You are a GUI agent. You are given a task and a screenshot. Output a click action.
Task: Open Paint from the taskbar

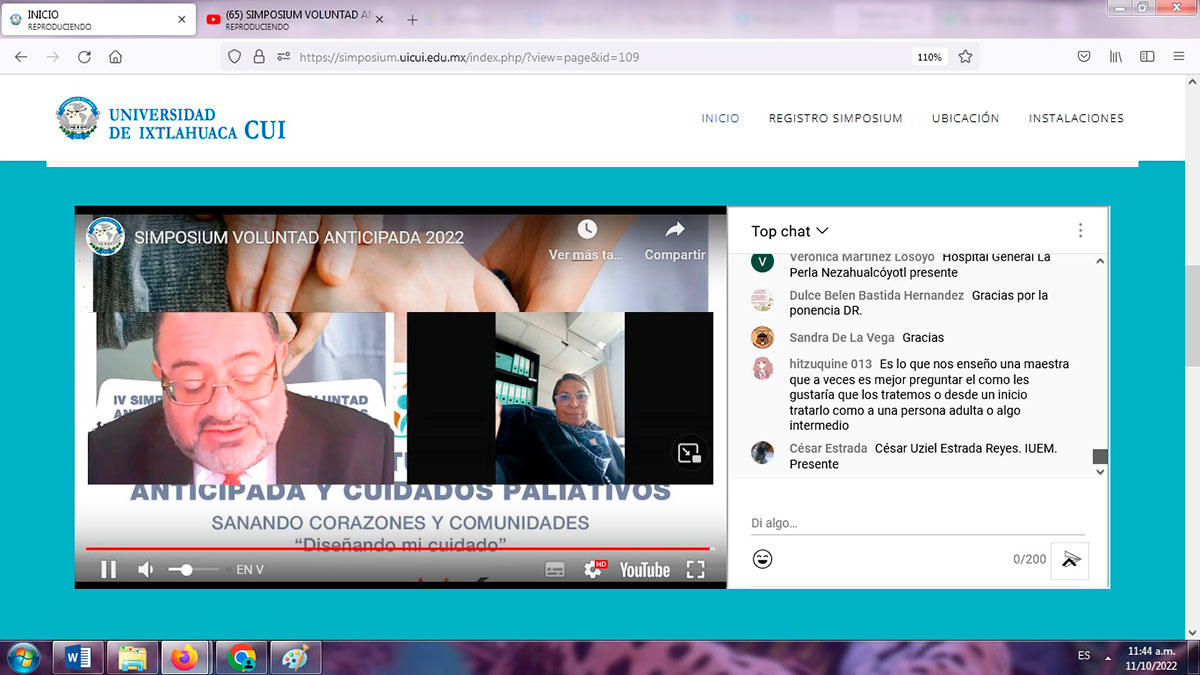[x=295, y=658]
